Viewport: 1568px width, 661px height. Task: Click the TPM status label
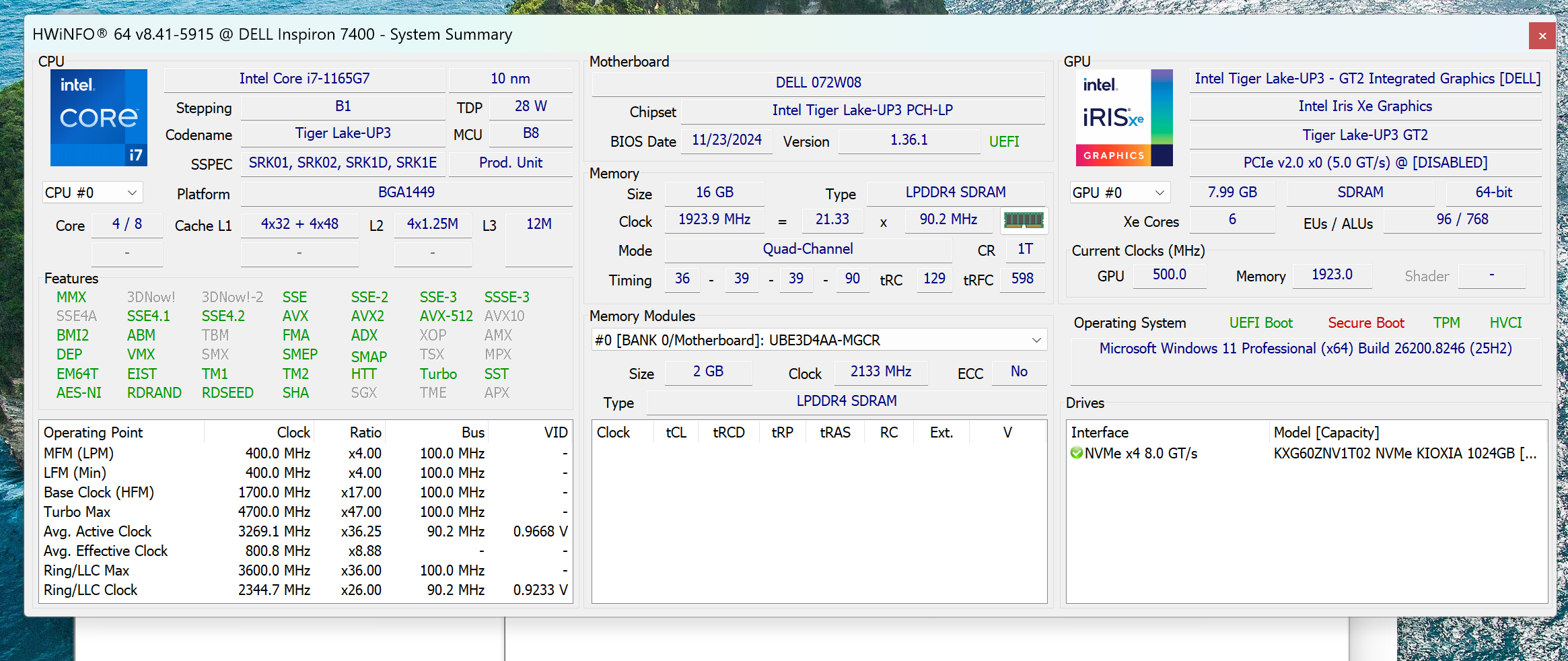coord(1447,323)
